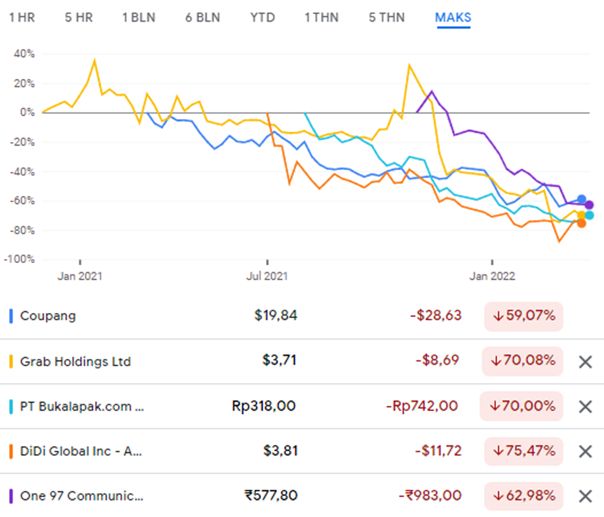The image size is (604, 517).
Task: Remove DiDi Global Inc from comparison
Action: 585,451
